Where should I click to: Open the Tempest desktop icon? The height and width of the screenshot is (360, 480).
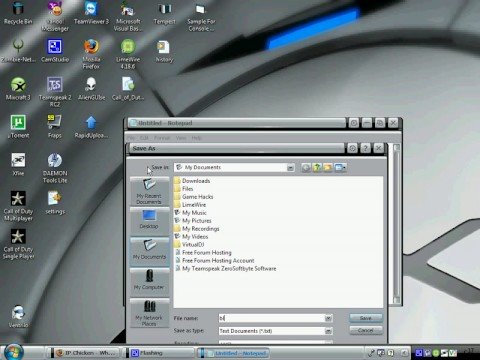coord(164,13)
